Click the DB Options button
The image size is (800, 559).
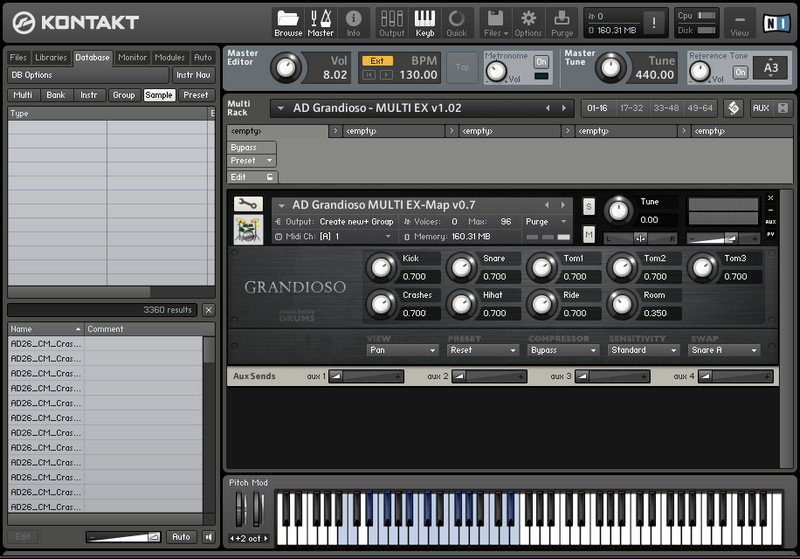pyautogui.click(x=32, y=75)
